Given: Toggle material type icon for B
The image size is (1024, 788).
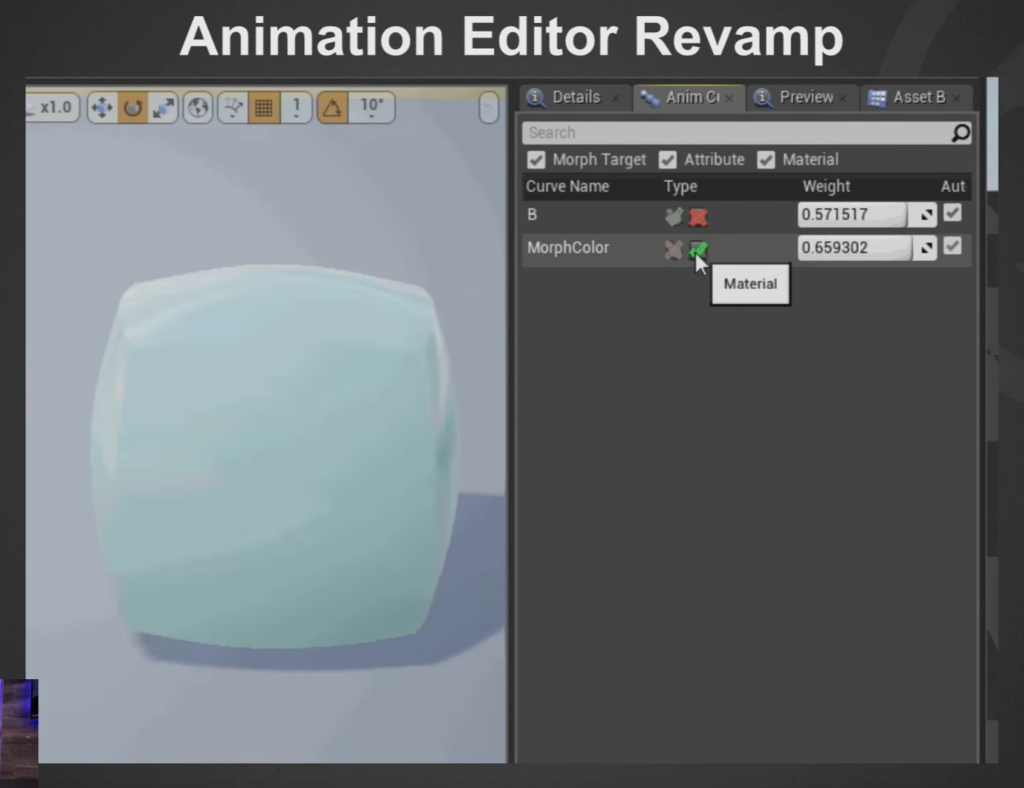Looking at the screenshot, I should point(698,217).
